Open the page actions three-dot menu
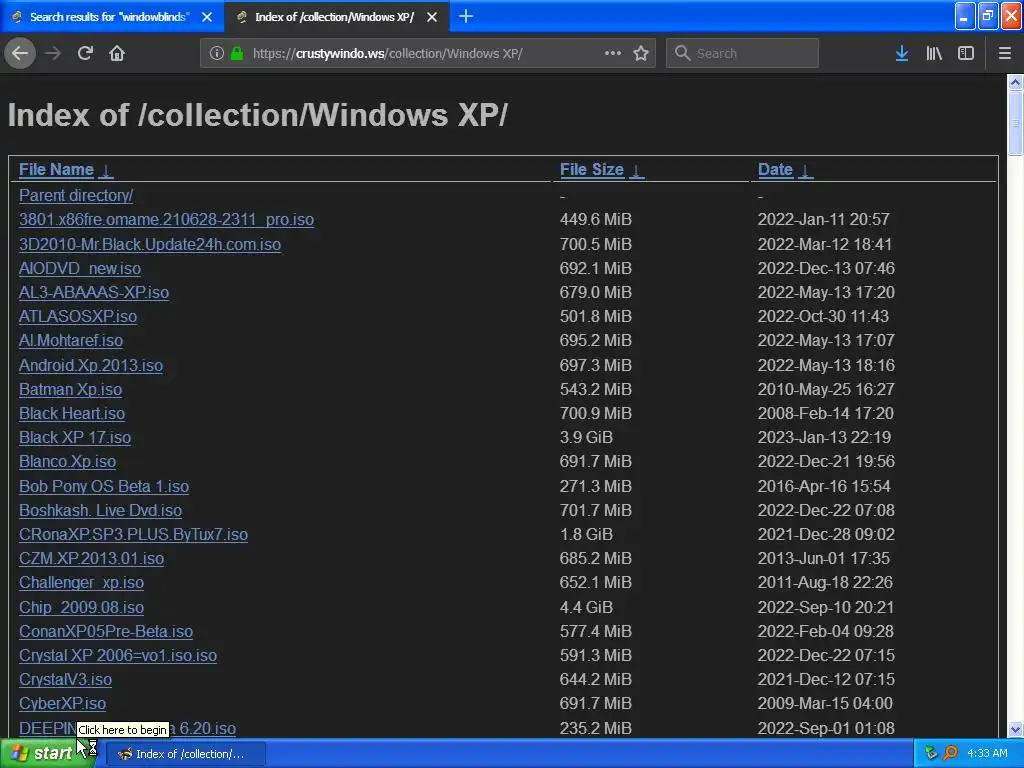The height and width of the screenshot is (768, 1024). click(613, 53)
